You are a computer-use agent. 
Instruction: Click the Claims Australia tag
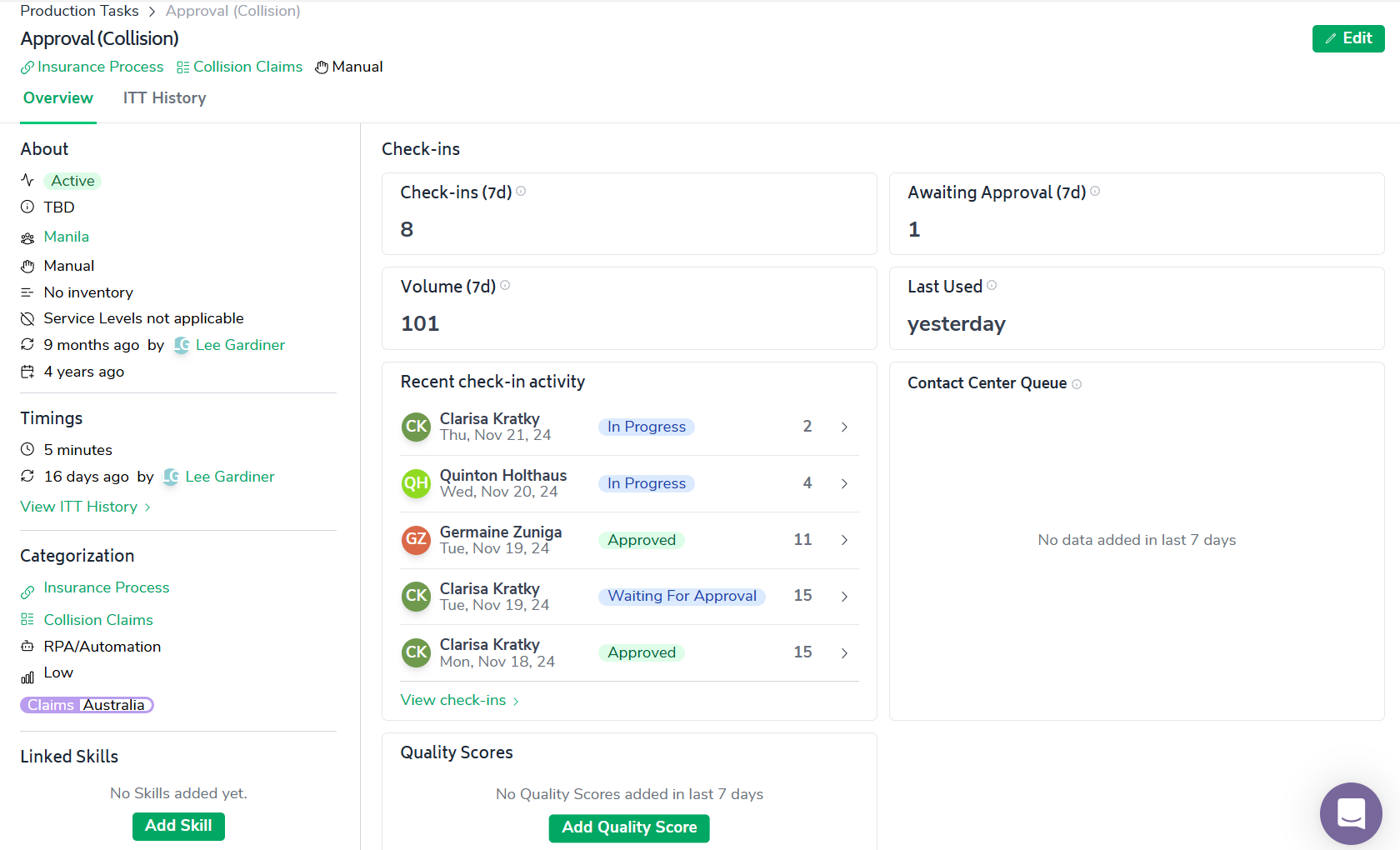[x=87, y=705]
